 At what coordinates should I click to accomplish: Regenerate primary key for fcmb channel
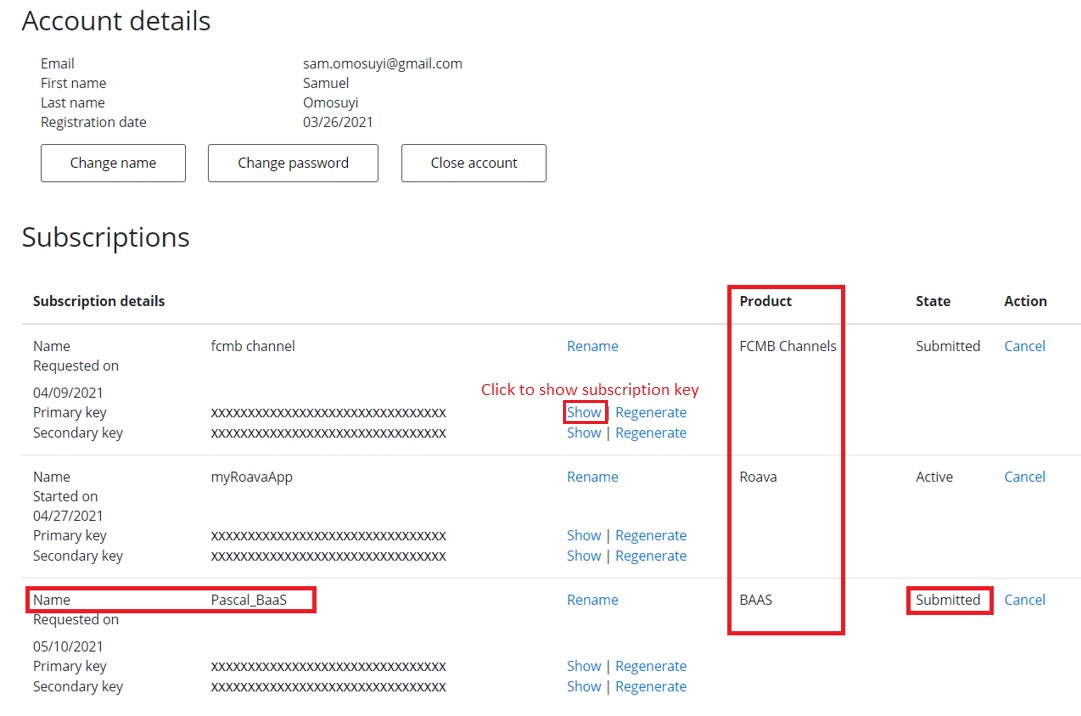pos(650,412)
